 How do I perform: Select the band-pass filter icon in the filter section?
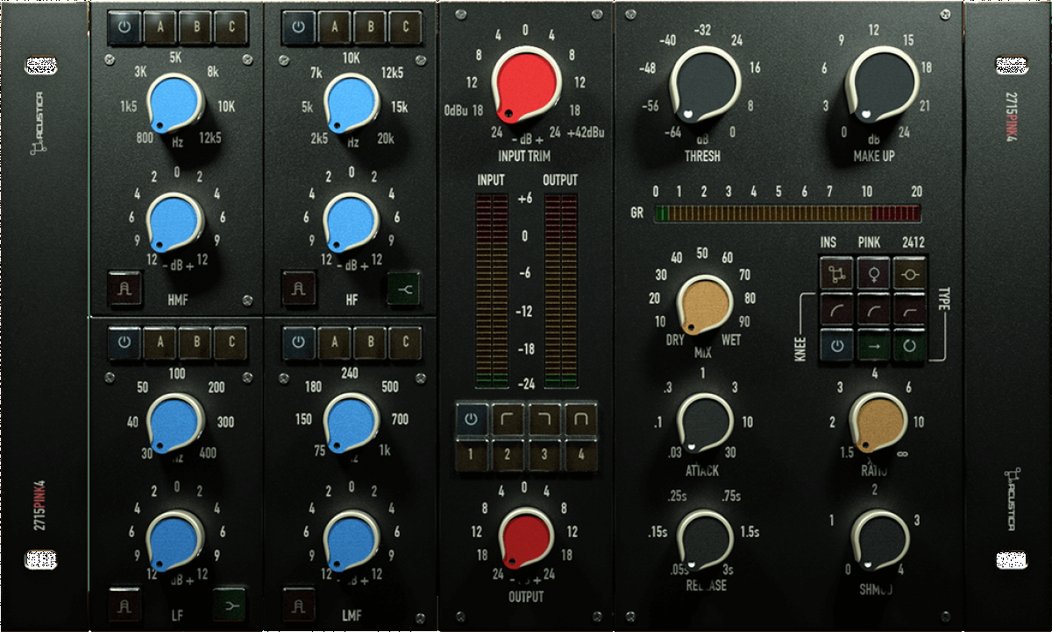point(580,418)
